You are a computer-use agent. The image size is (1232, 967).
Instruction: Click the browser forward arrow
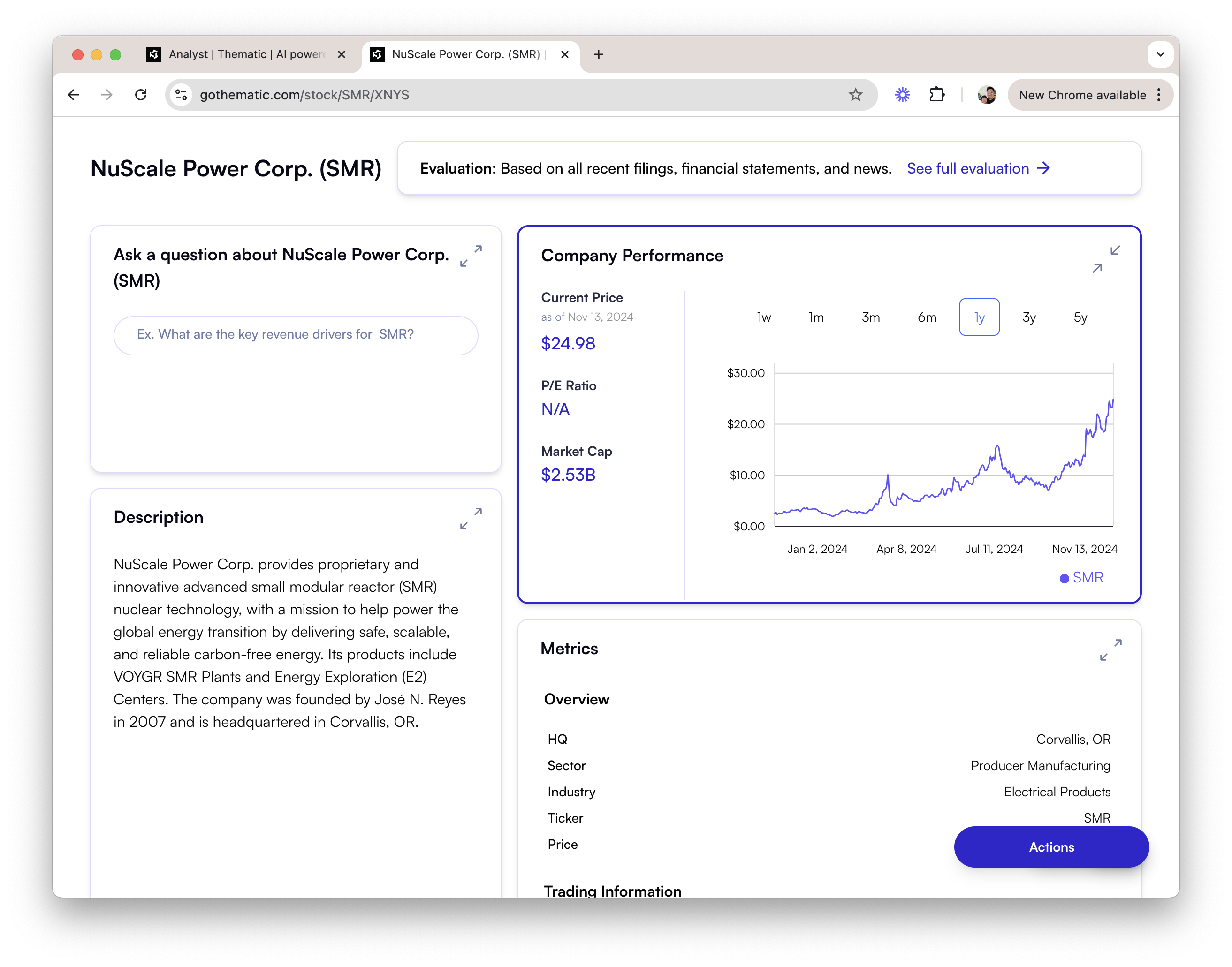click(106, 95)
